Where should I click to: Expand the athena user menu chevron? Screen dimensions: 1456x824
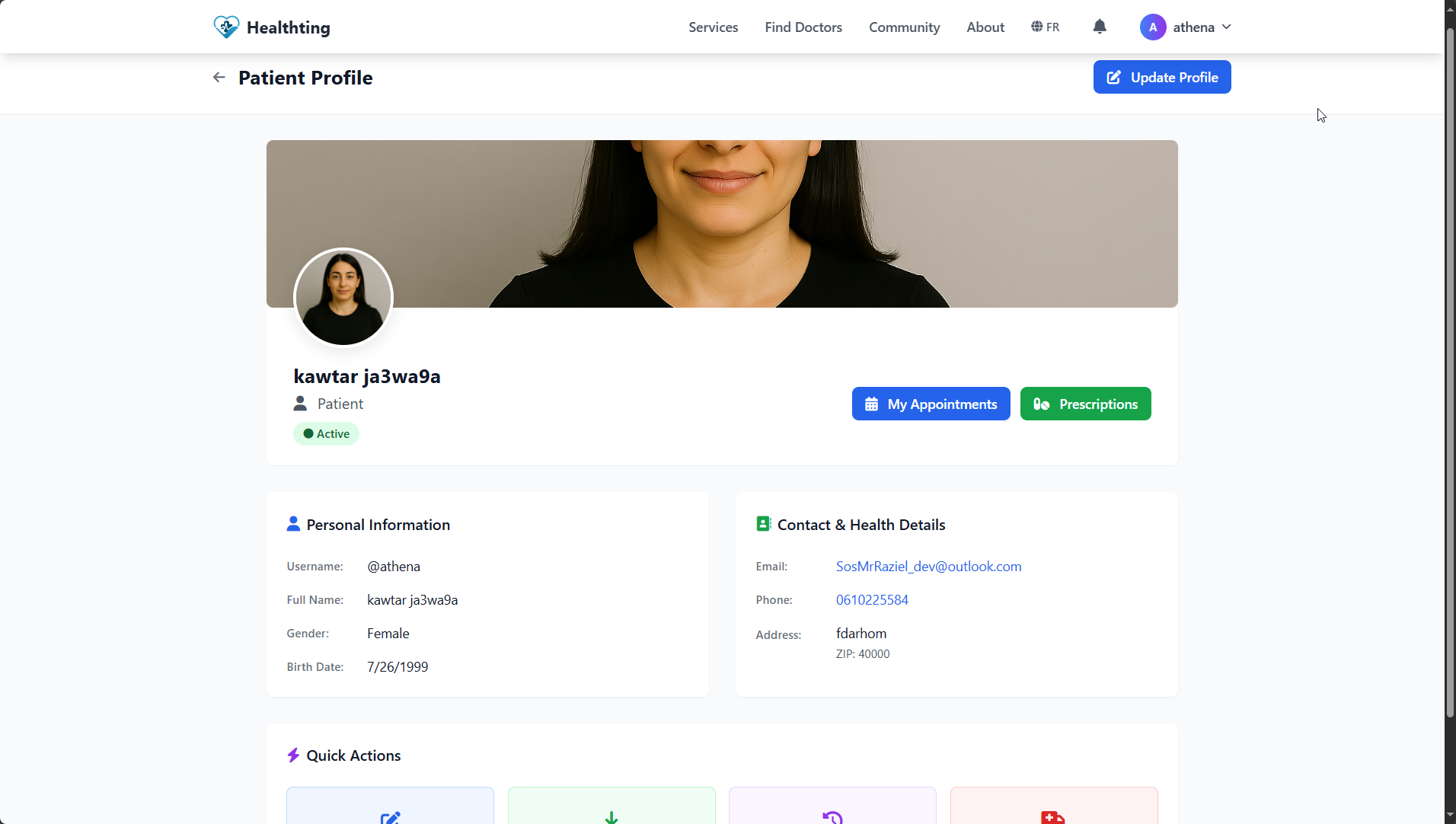point(1227,27)
